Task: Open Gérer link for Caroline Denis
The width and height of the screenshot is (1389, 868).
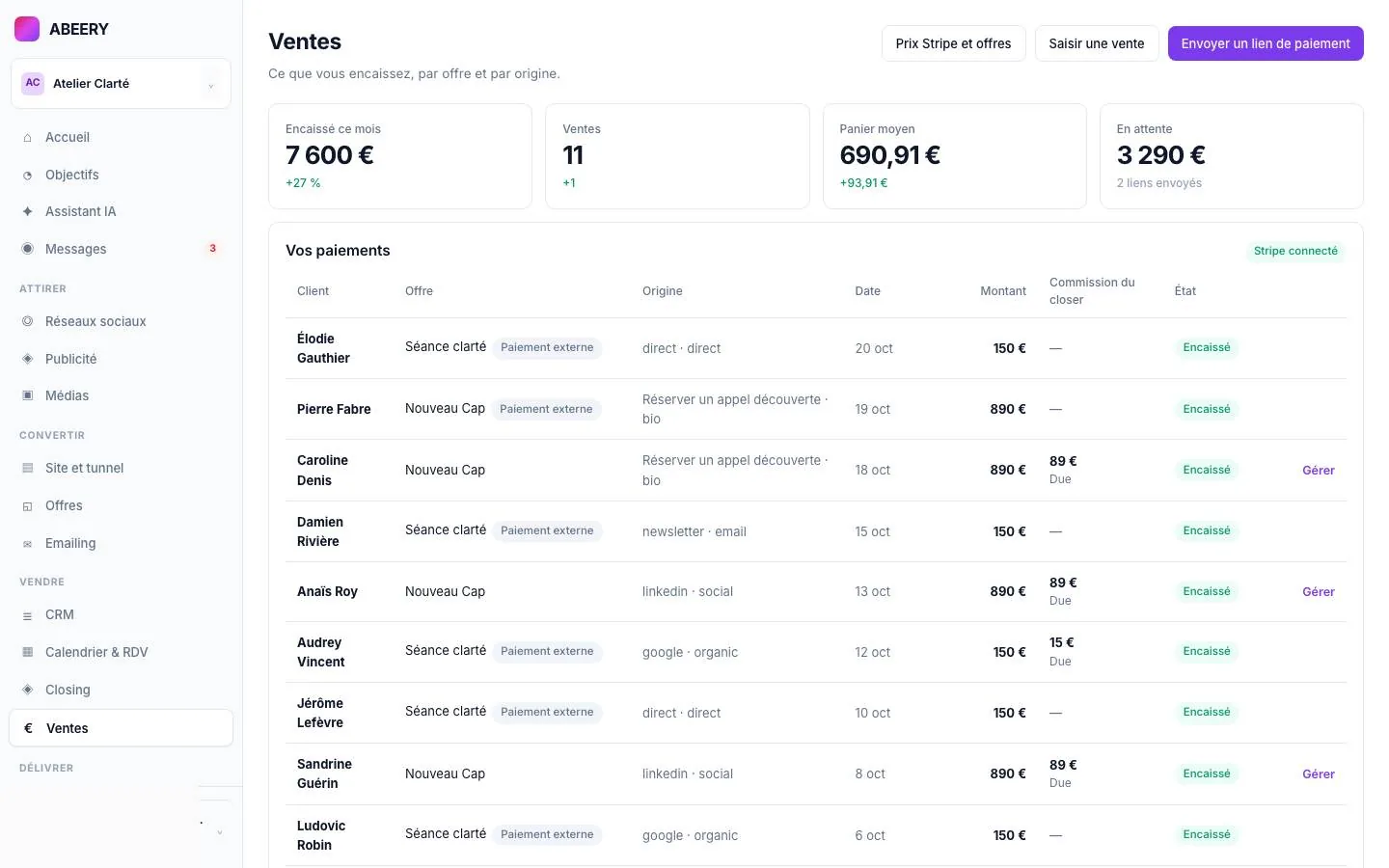Action: coord(1319,471)
